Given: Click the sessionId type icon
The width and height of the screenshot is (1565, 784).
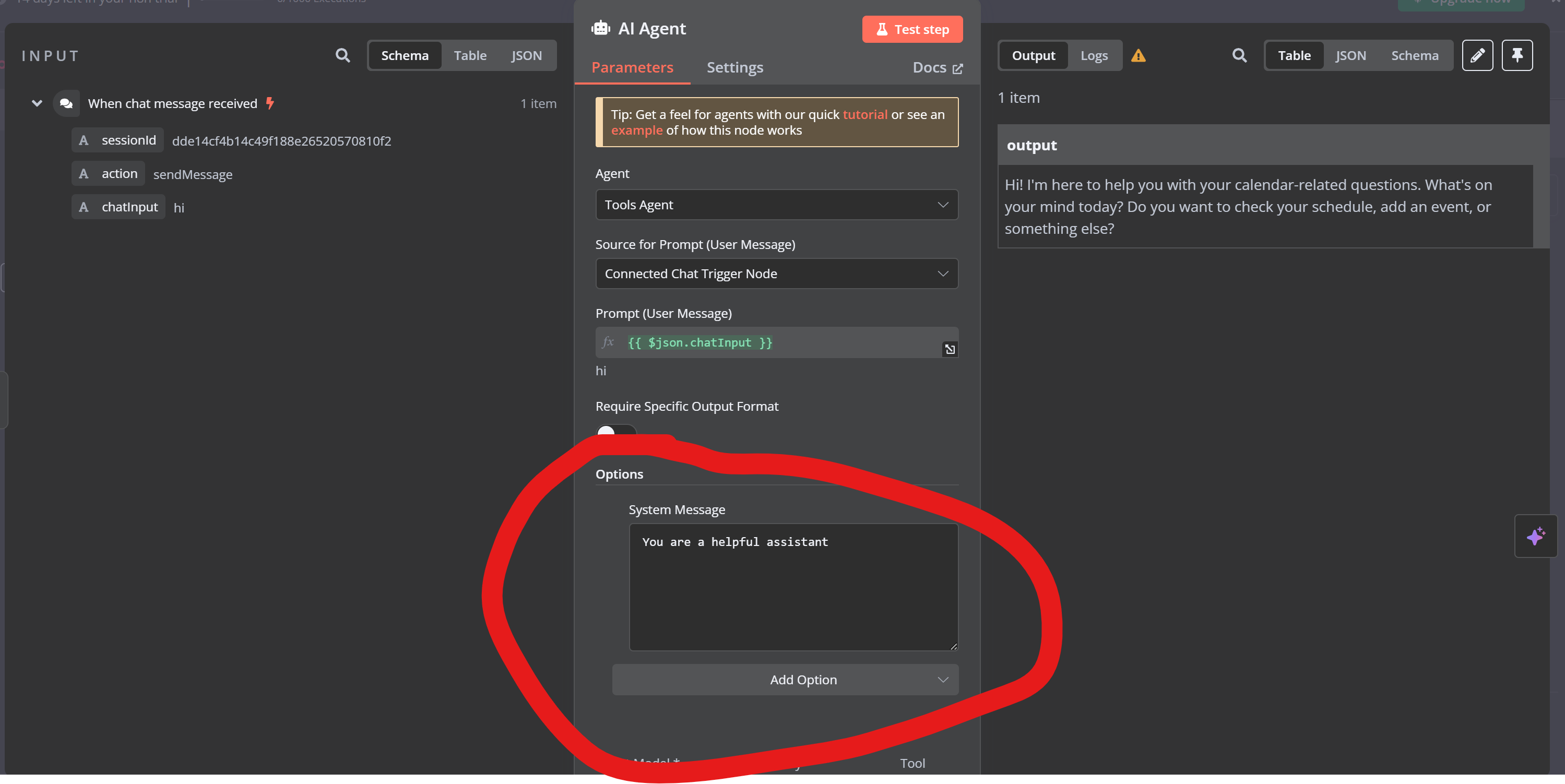Looking at the screenshot, I should click(x=84, y=140).
